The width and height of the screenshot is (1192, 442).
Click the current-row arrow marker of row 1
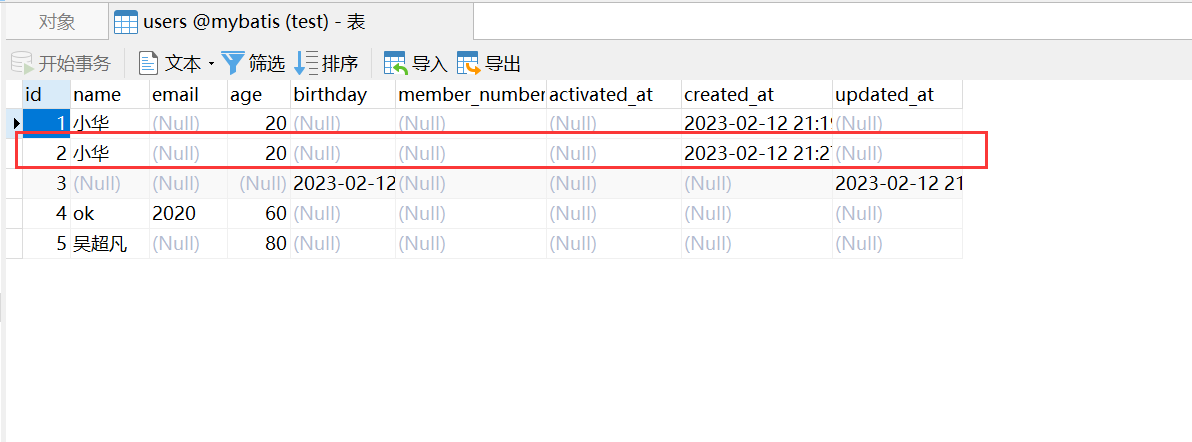(16, 123)
